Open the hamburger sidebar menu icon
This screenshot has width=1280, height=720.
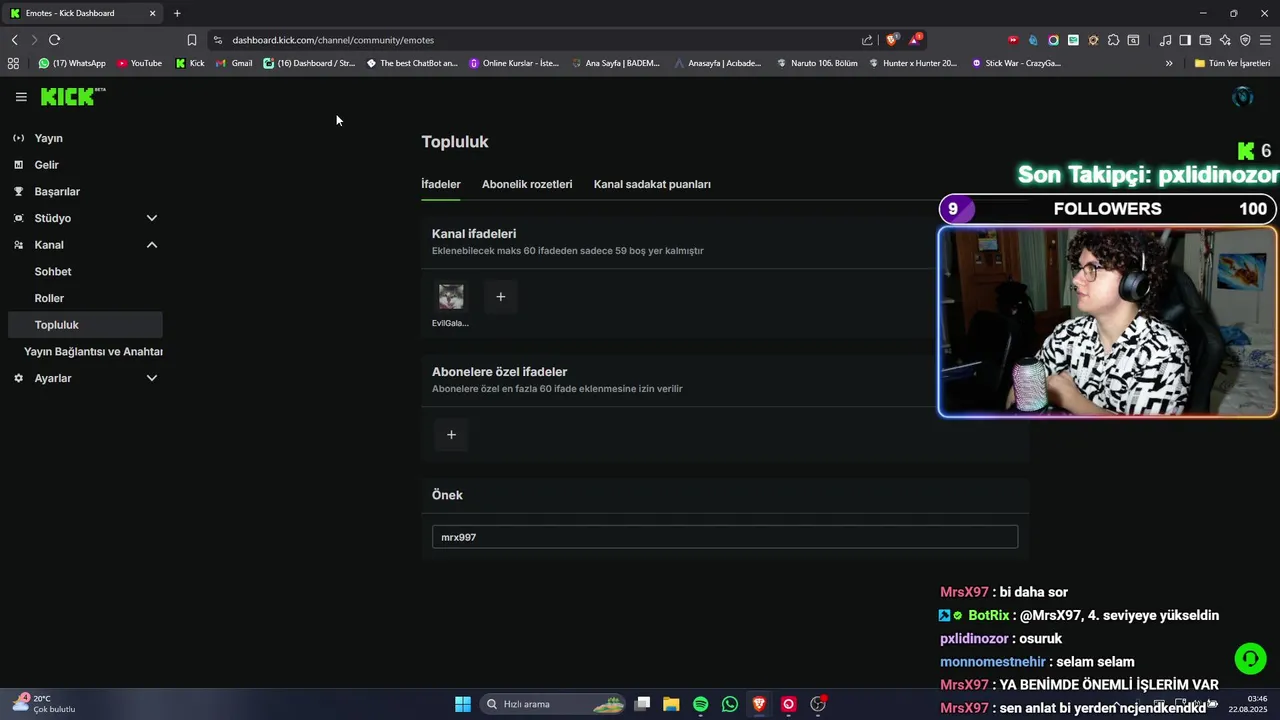click(x=21, y=97)
